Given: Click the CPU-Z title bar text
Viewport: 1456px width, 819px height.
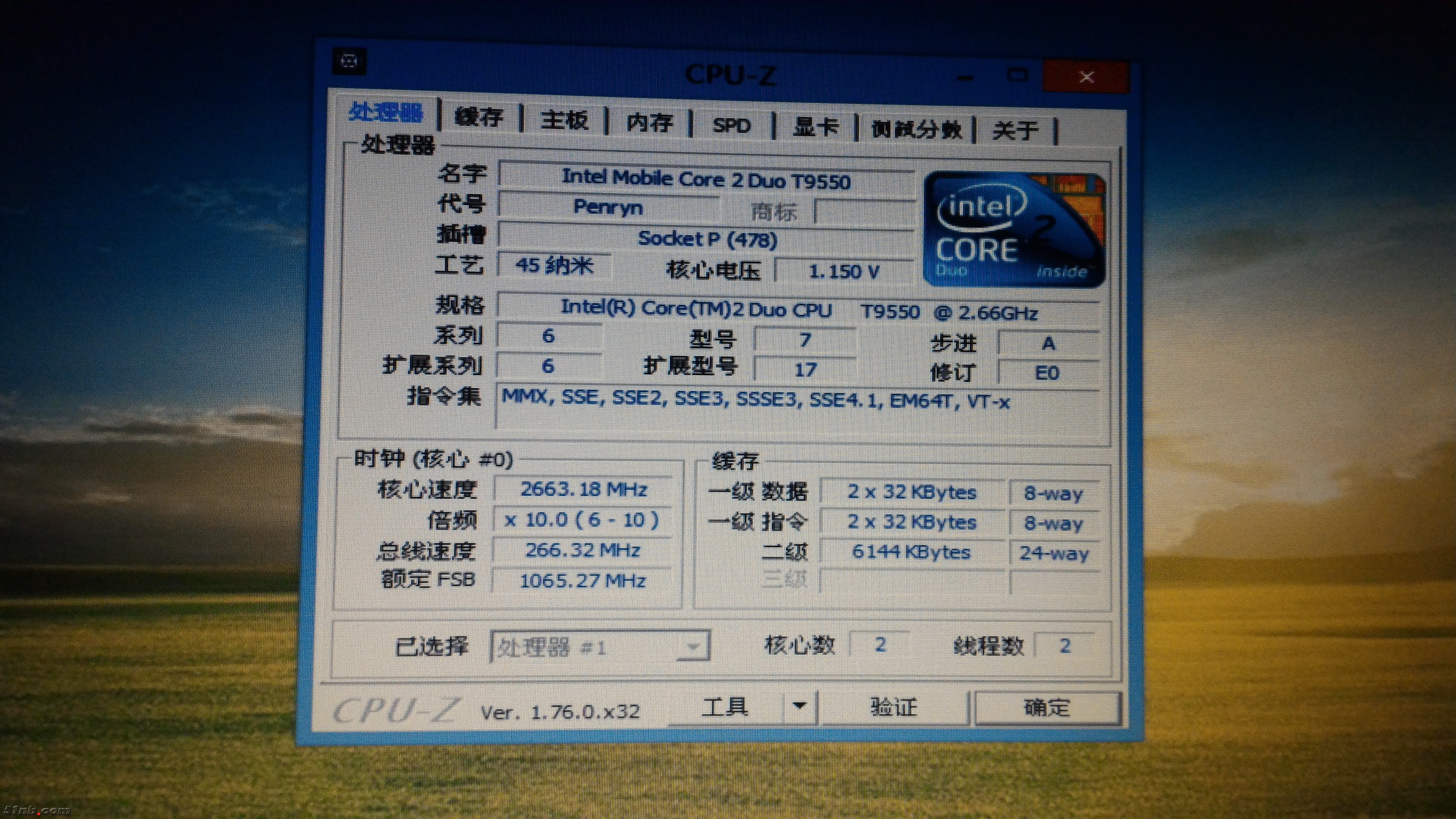Looking at the screenshot, I should click(x=731, y=75).
